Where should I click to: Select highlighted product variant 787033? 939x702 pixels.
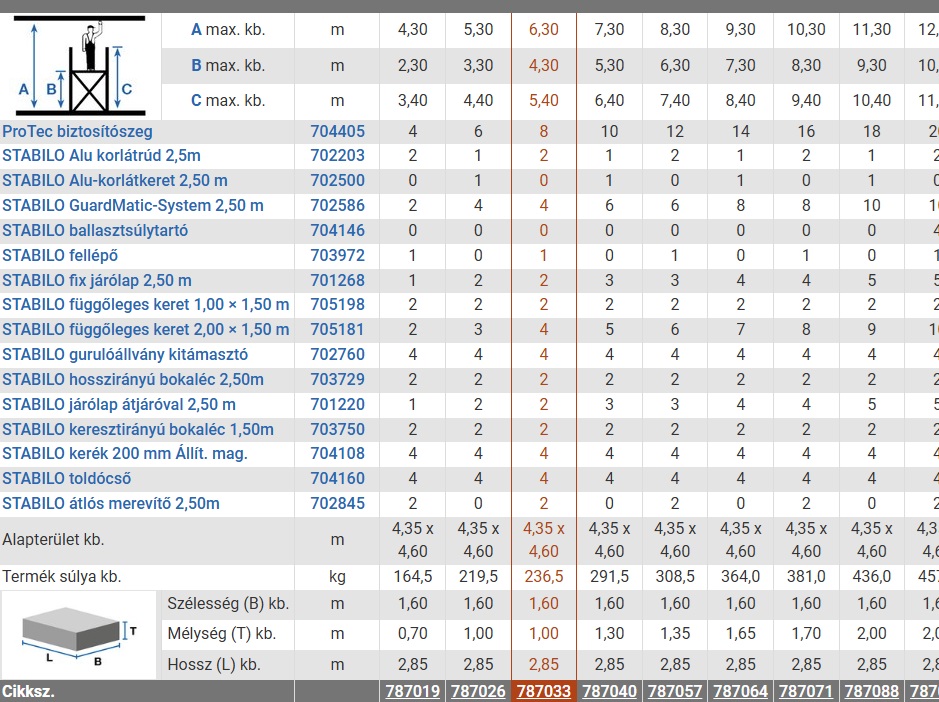pos(544,691)
